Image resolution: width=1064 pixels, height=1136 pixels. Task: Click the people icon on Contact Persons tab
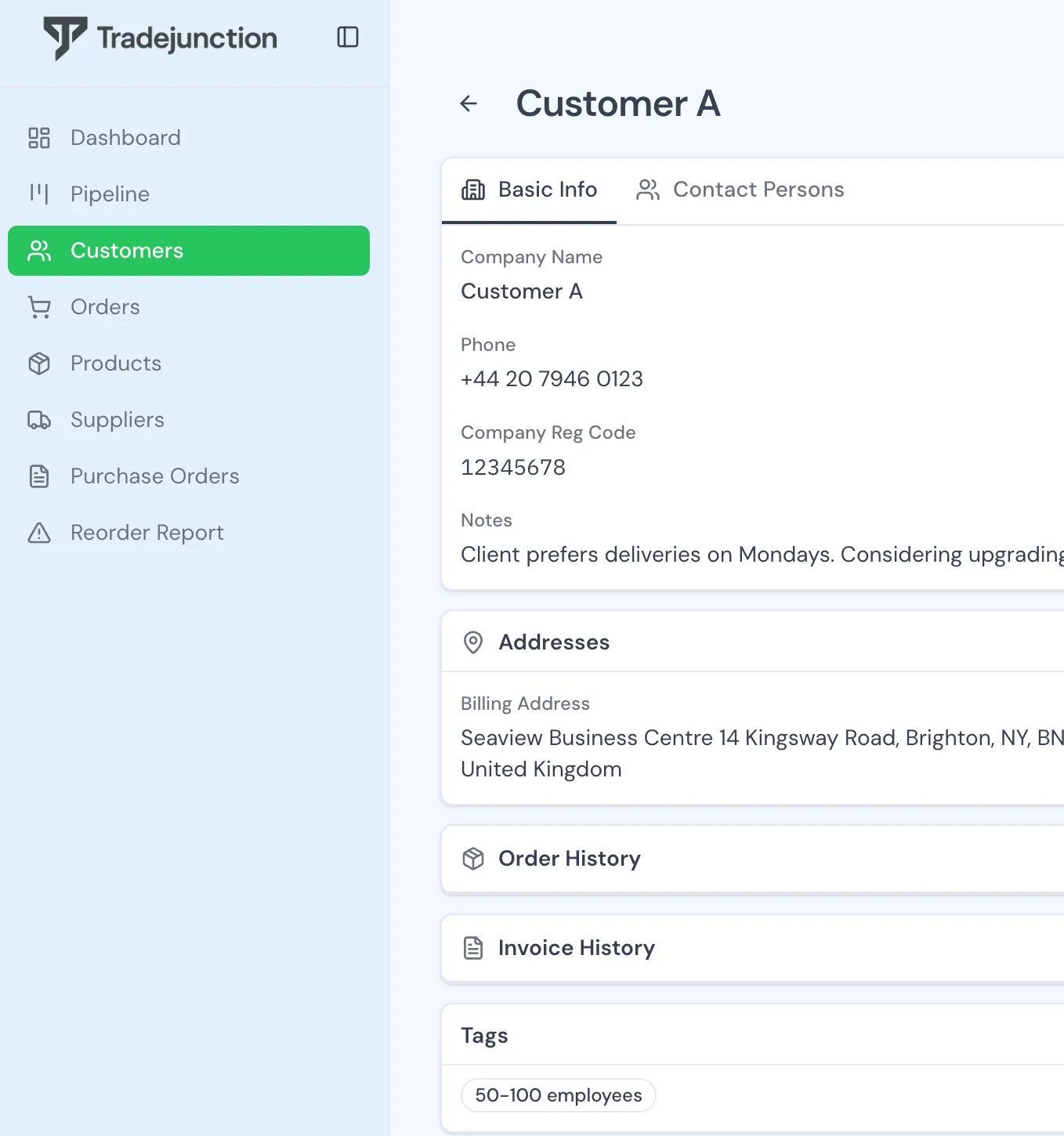(x=648, y=190)
